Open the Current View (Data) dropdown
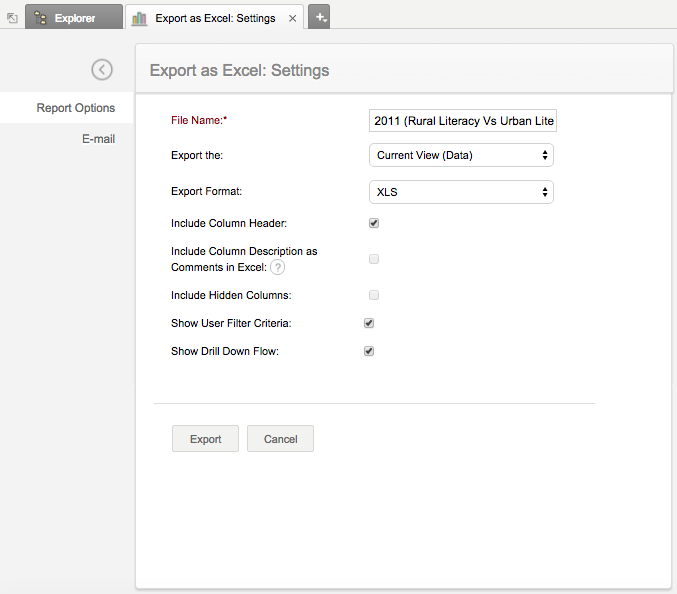677x594 pixels. [x=461, y=155]
